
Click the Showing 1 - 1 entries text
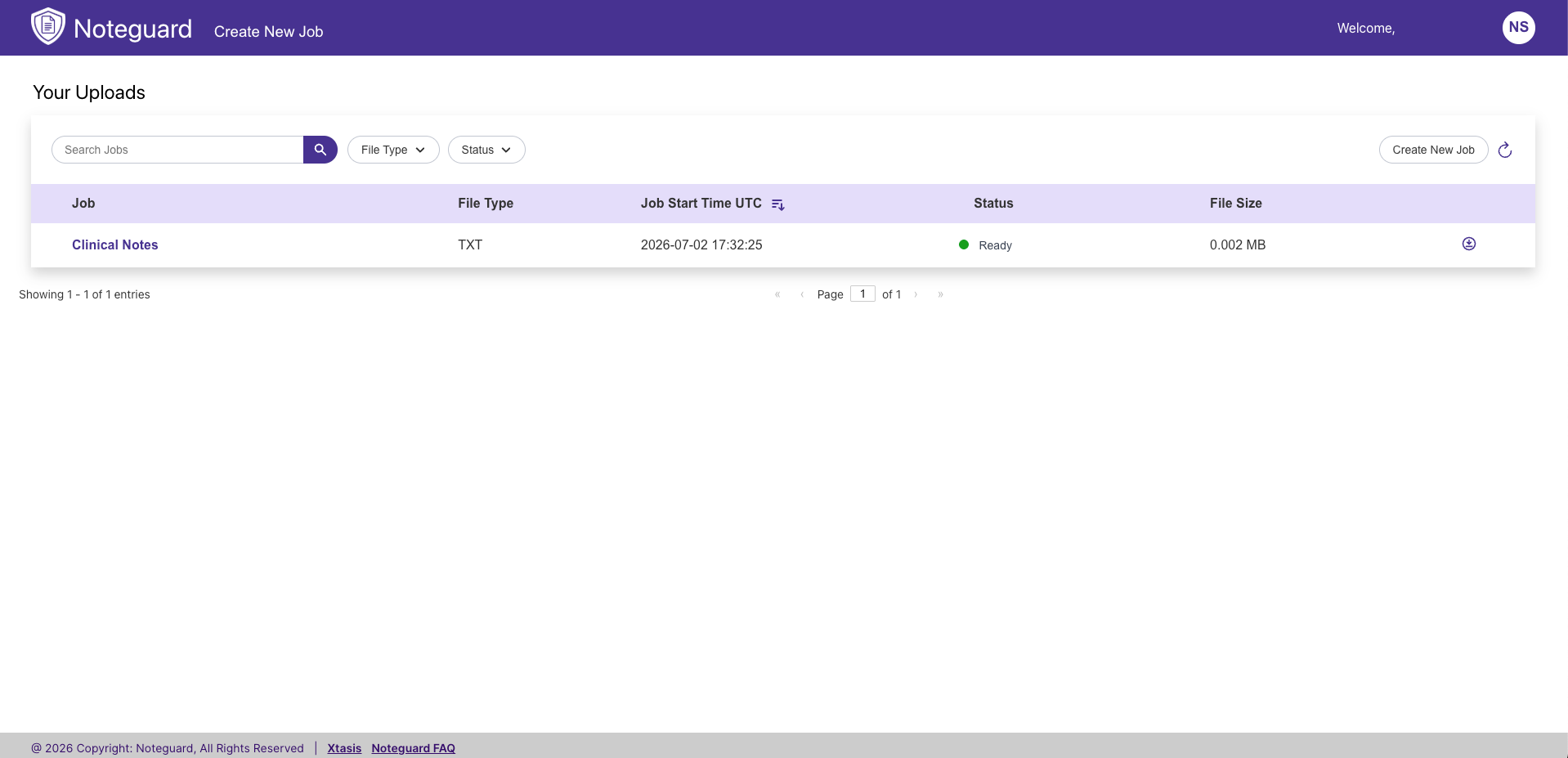(x=84, y=294)
